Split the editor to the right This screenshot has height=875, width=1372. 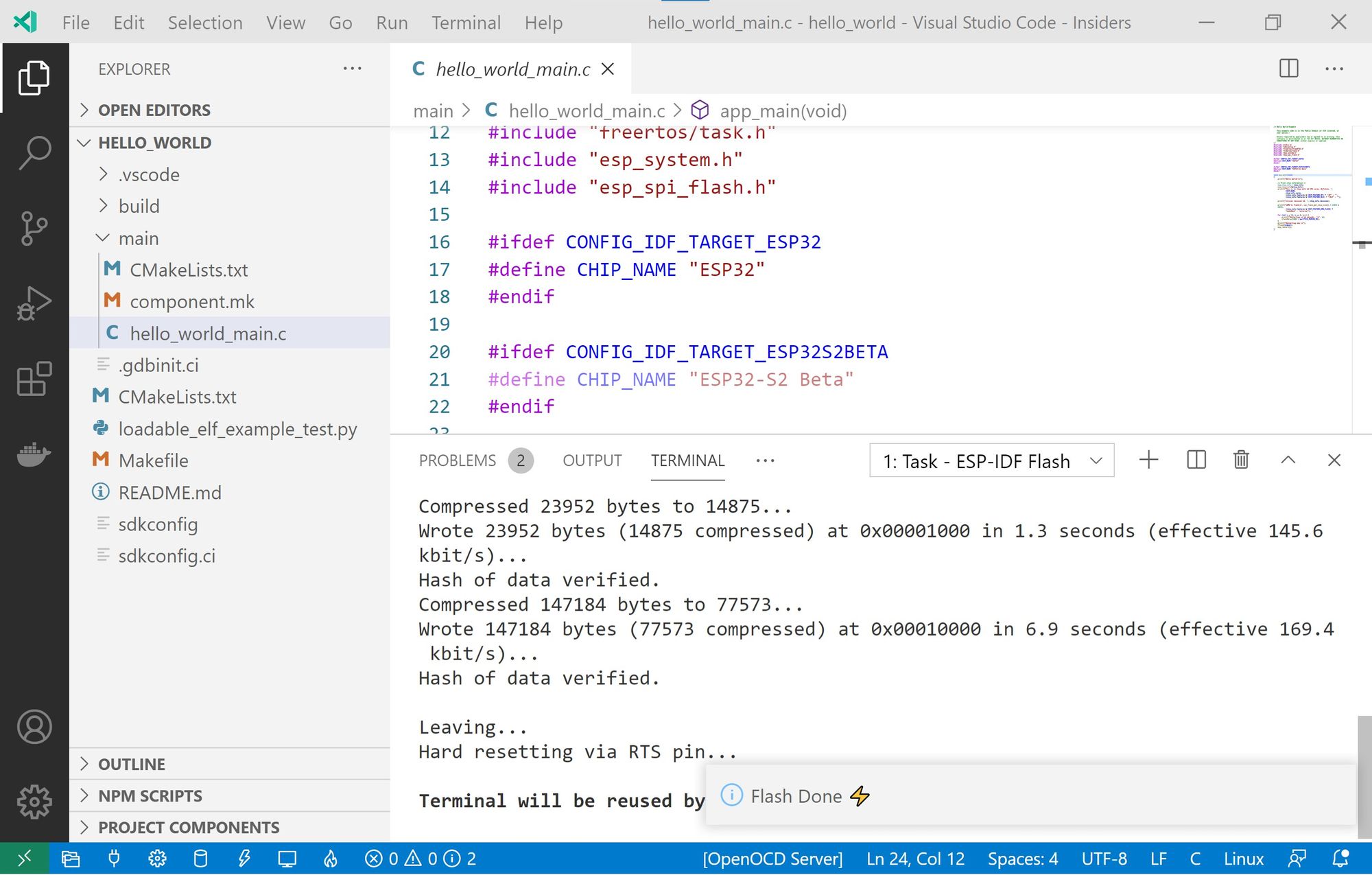(1288, 69)
